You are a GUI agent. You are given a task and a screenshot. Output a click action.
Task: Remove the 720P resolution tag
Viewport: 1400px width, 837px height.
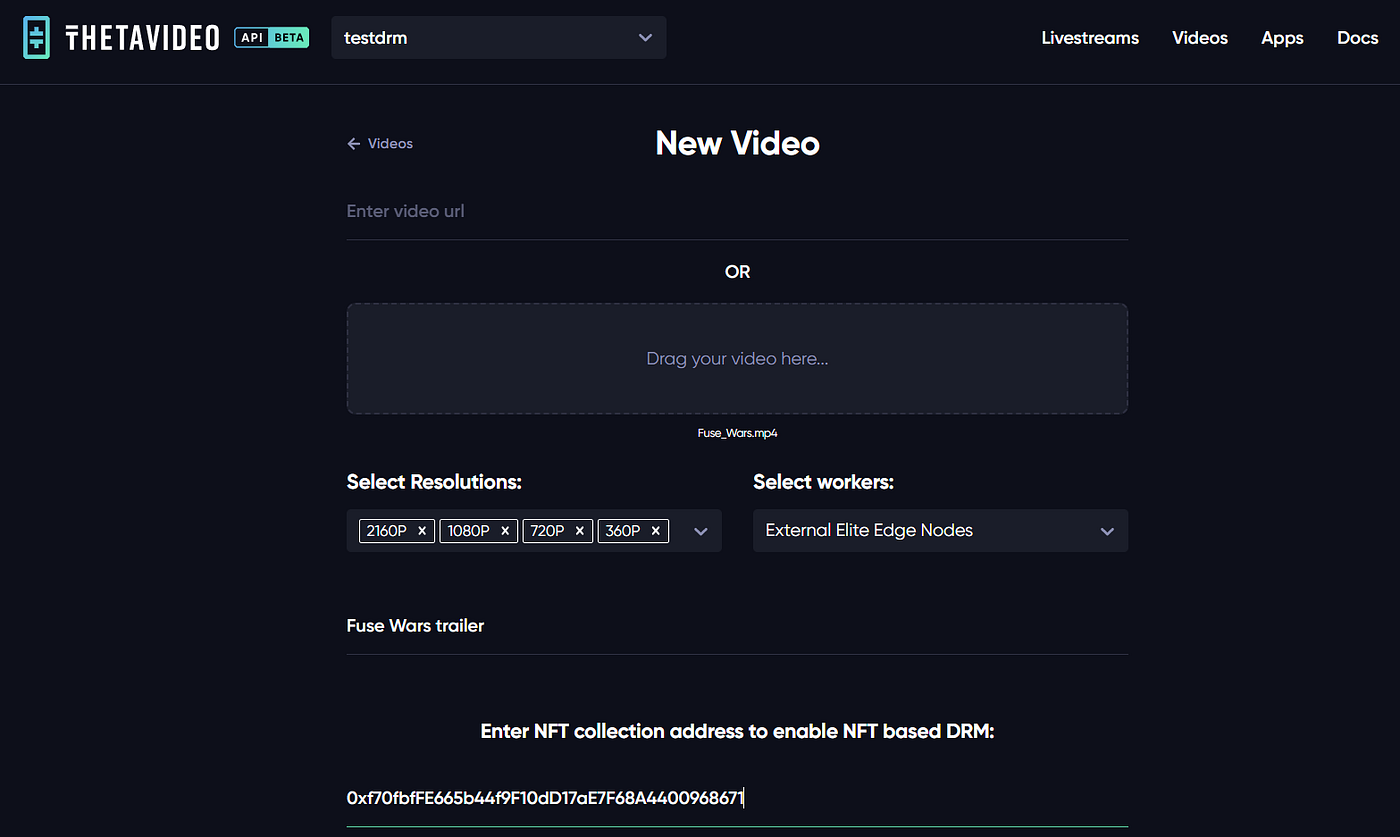580,531
